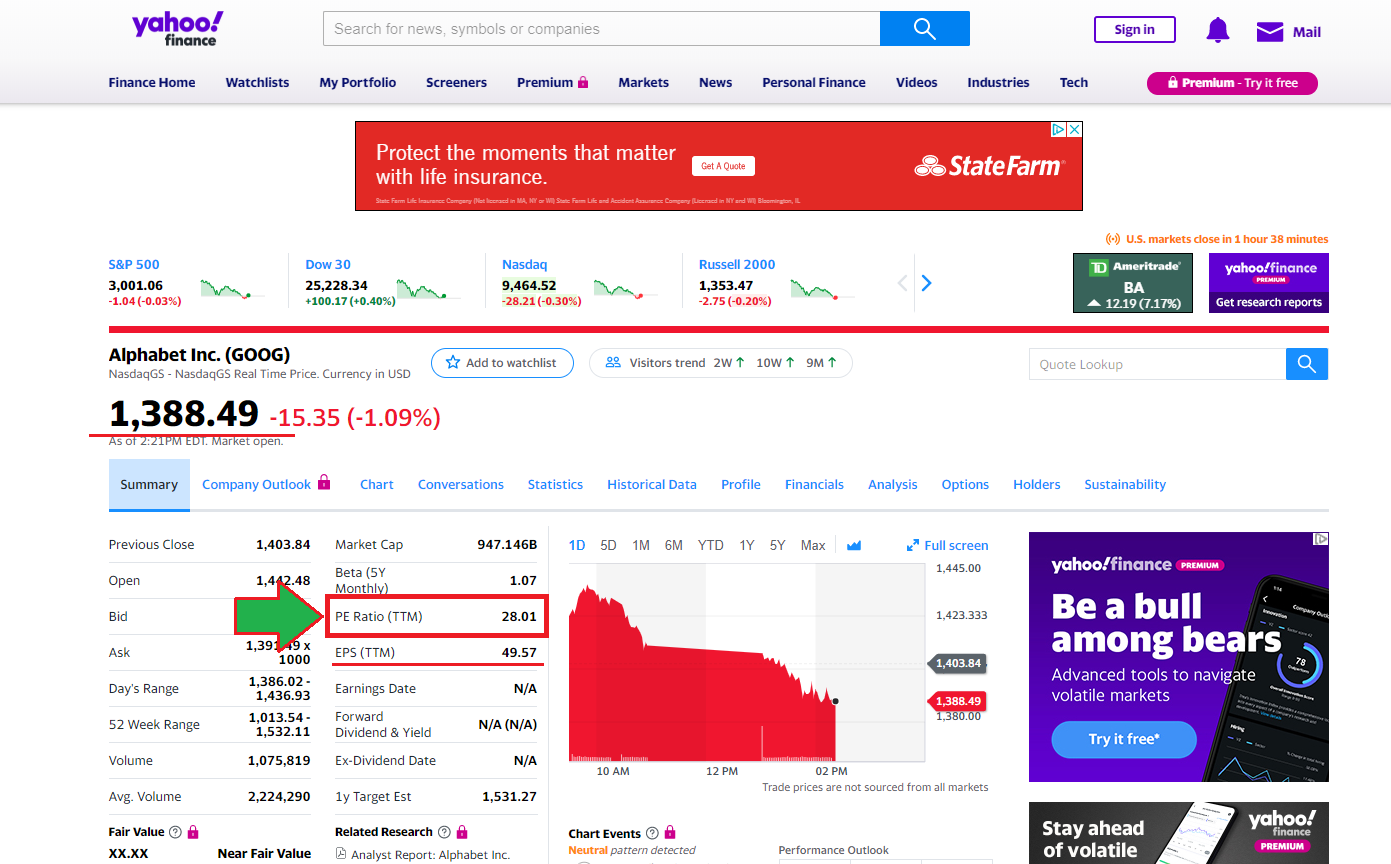Screen dimensions: 1391x864
Task: Click into the Quote Lookup field
Action: click(1157, 364)
